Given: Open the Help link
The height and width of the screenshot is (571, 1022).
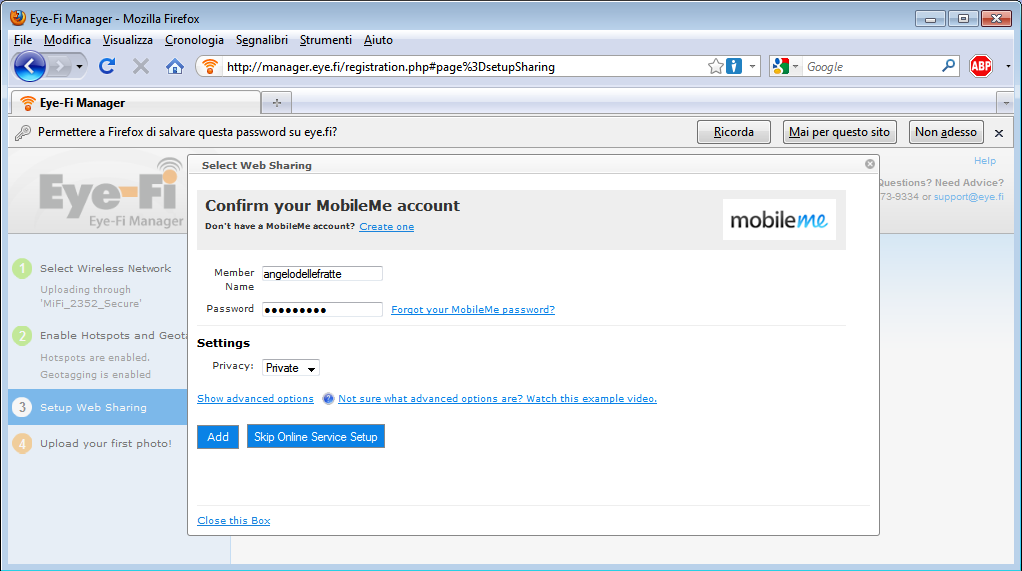Looking at the screenshot, I should (985, 160).
